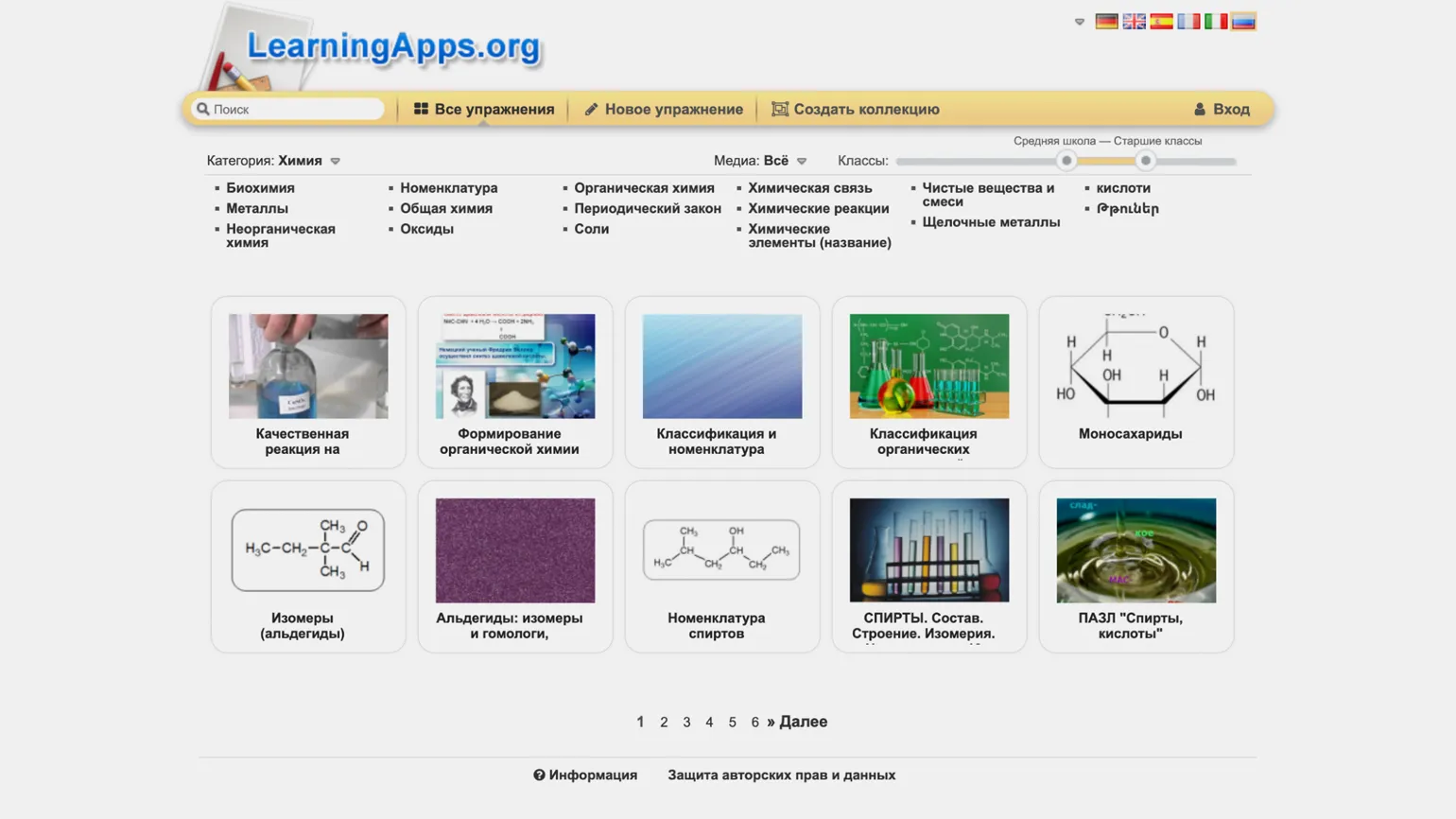Open the Все упражнения tab
Viewport: 1456px width, 819px height.
pyautogui.click(x=484, y=109)
